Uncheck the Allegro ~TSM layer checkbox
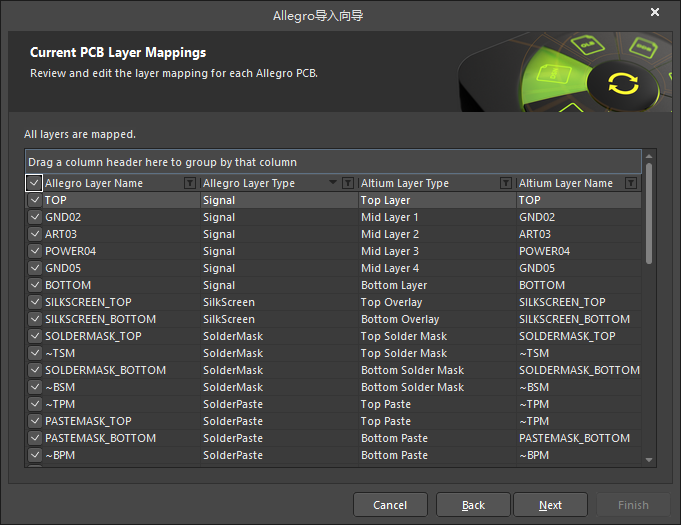The height and width of the screenshot is (525, 681). 35,353
